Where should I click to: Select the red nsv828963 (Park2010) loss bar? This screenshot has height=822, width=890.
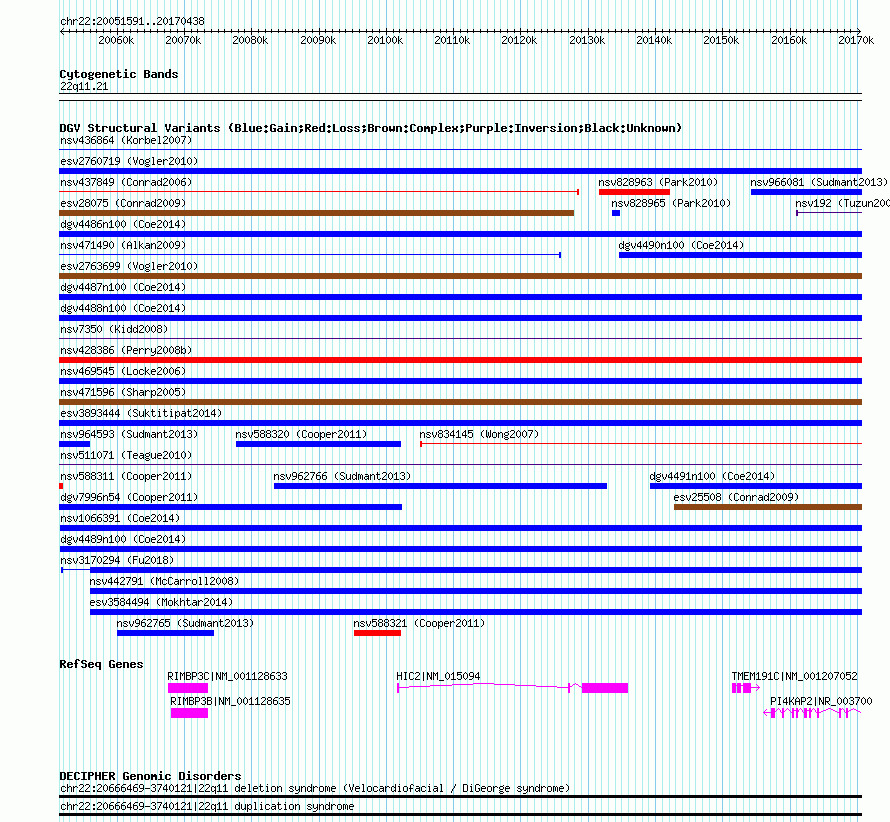(634, 192)
